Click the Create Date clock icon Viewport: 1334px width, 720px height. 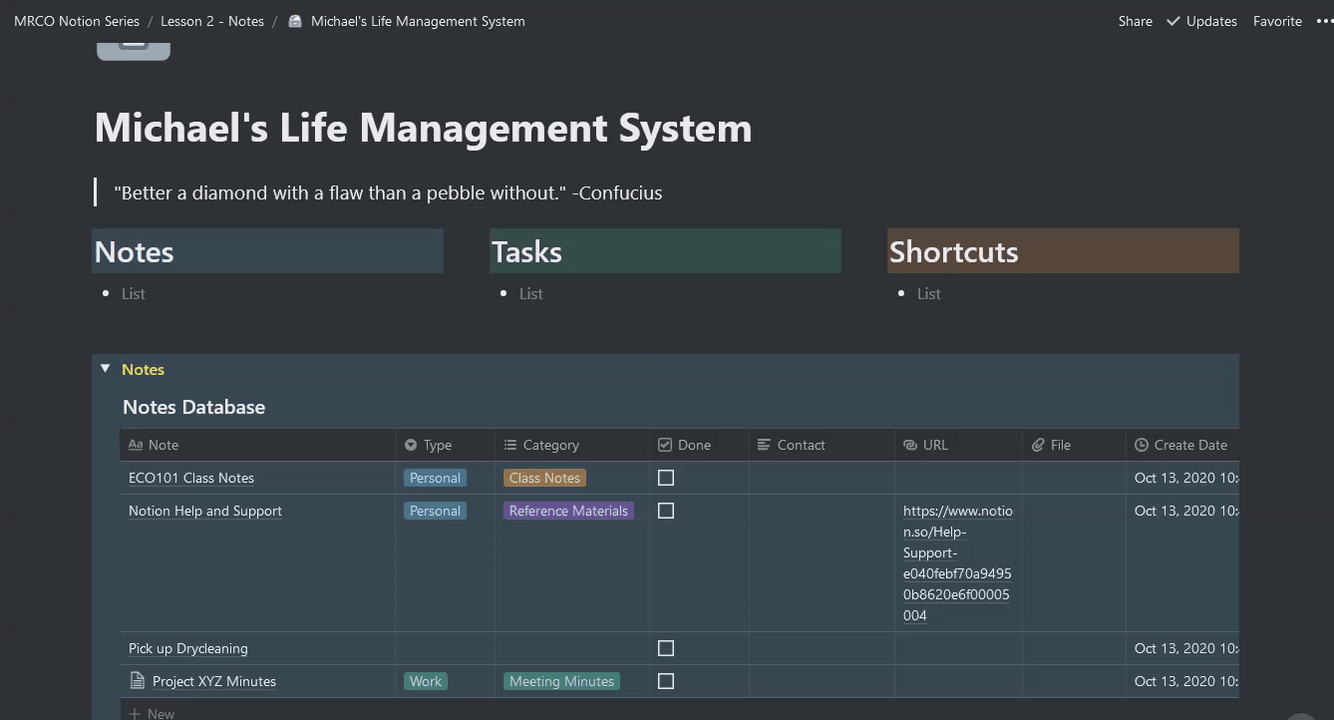[x=1141, y=445]
